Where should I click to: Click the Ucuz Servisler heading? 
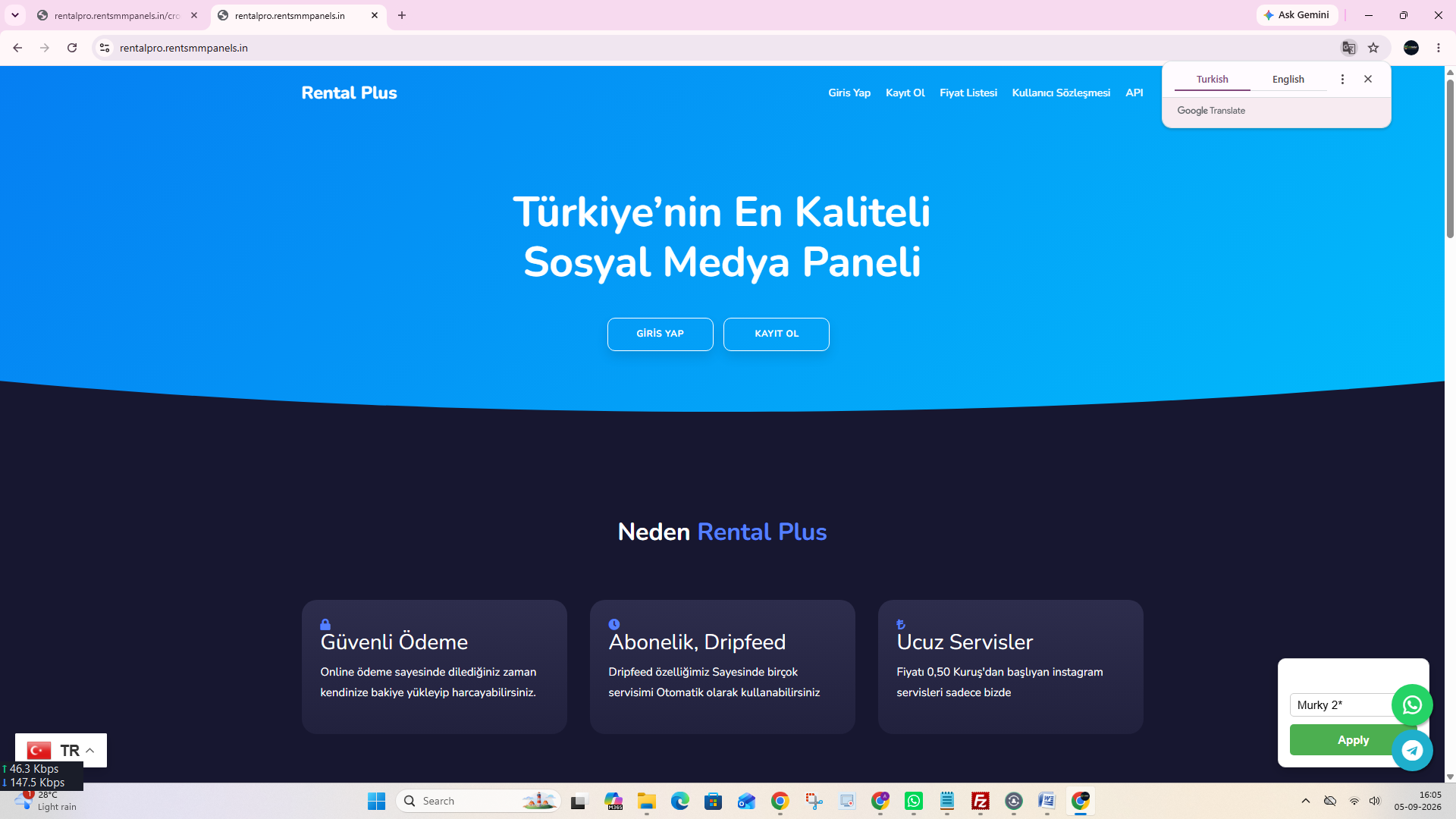965,642
